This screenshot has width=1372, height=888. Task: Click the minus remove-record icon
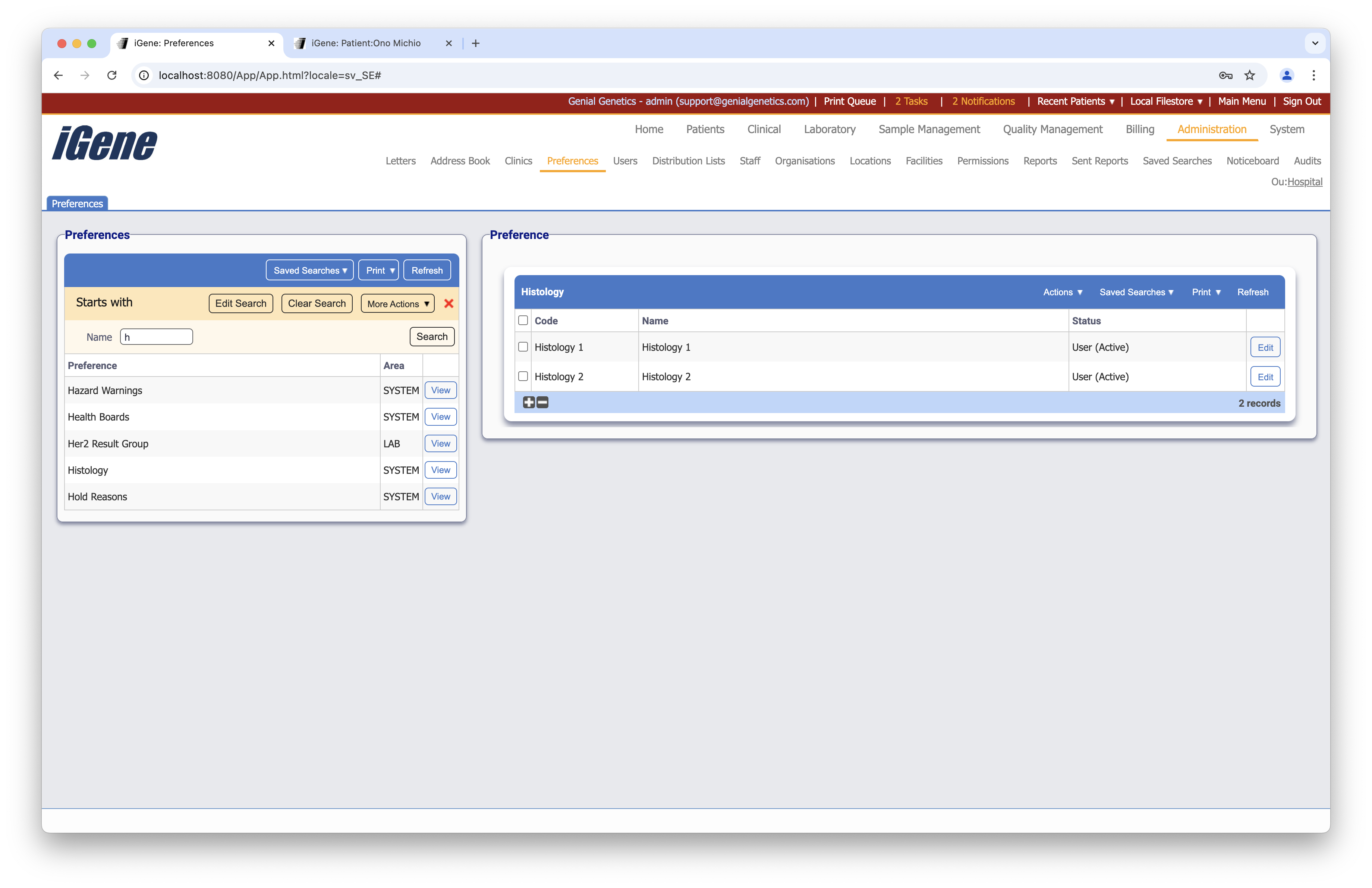point(542,402)
